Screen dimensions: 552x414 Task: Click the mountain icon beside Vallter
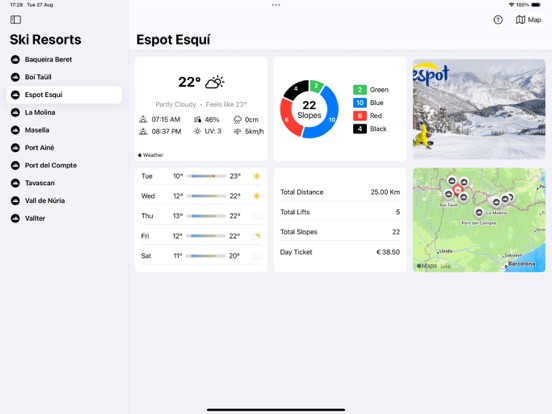coord(15,218)
